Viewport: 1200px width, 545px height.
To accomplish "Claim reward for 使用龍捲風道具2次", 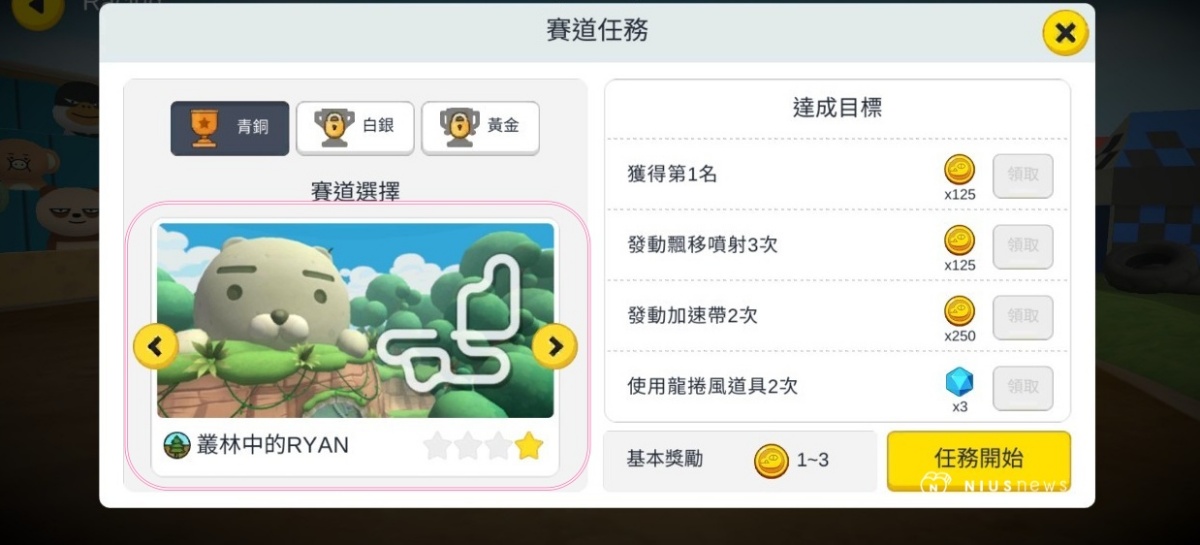I will click(1023, 388).
